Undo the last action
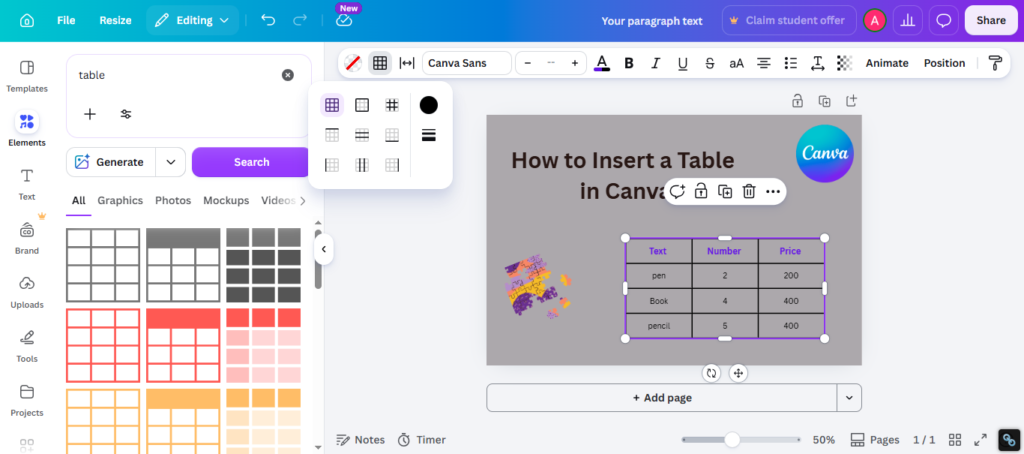This screenshot has height=454, width=1024. tap(268, 20)
